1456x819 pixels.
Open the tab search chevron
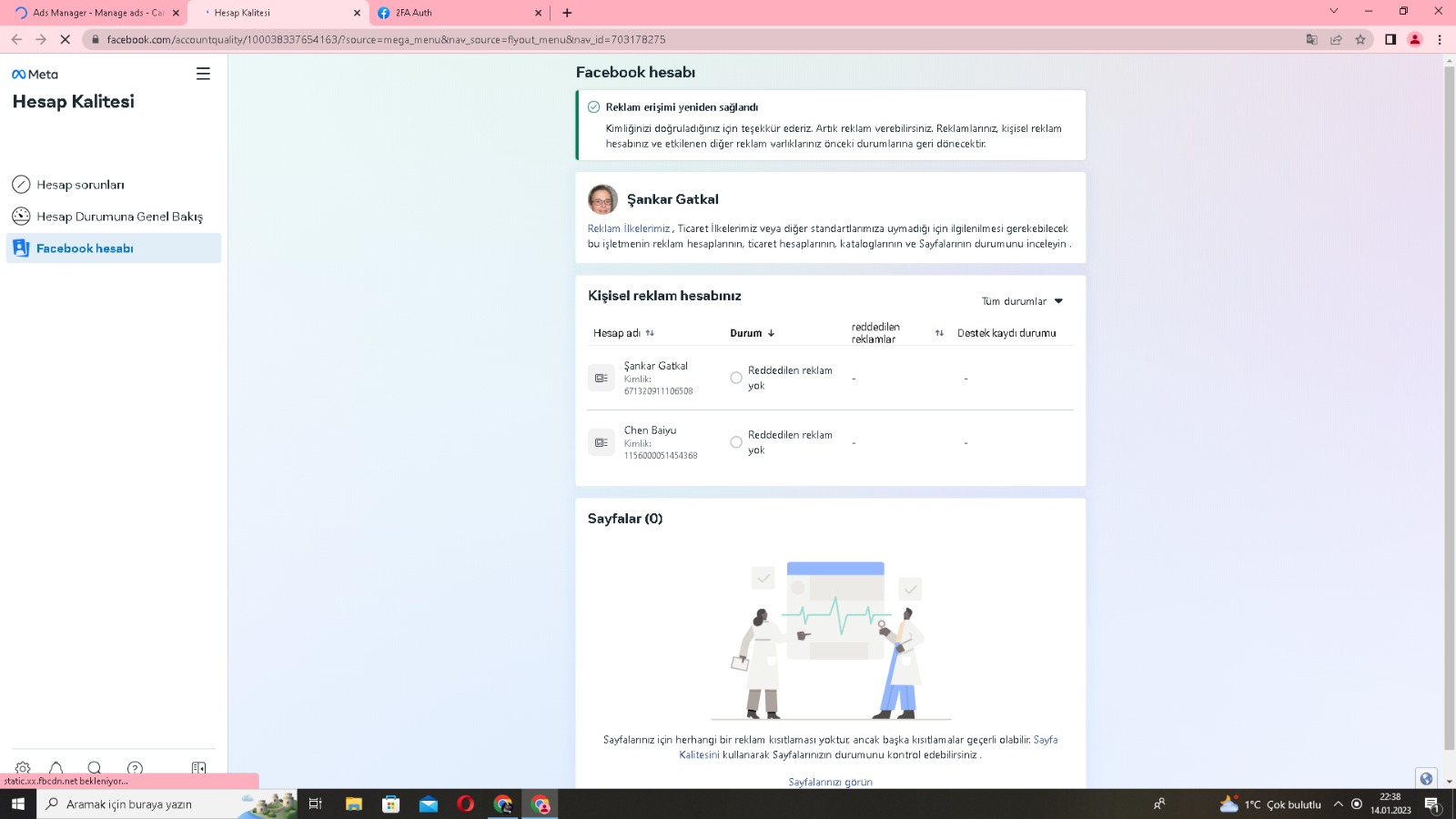[x=1334, y=11]
